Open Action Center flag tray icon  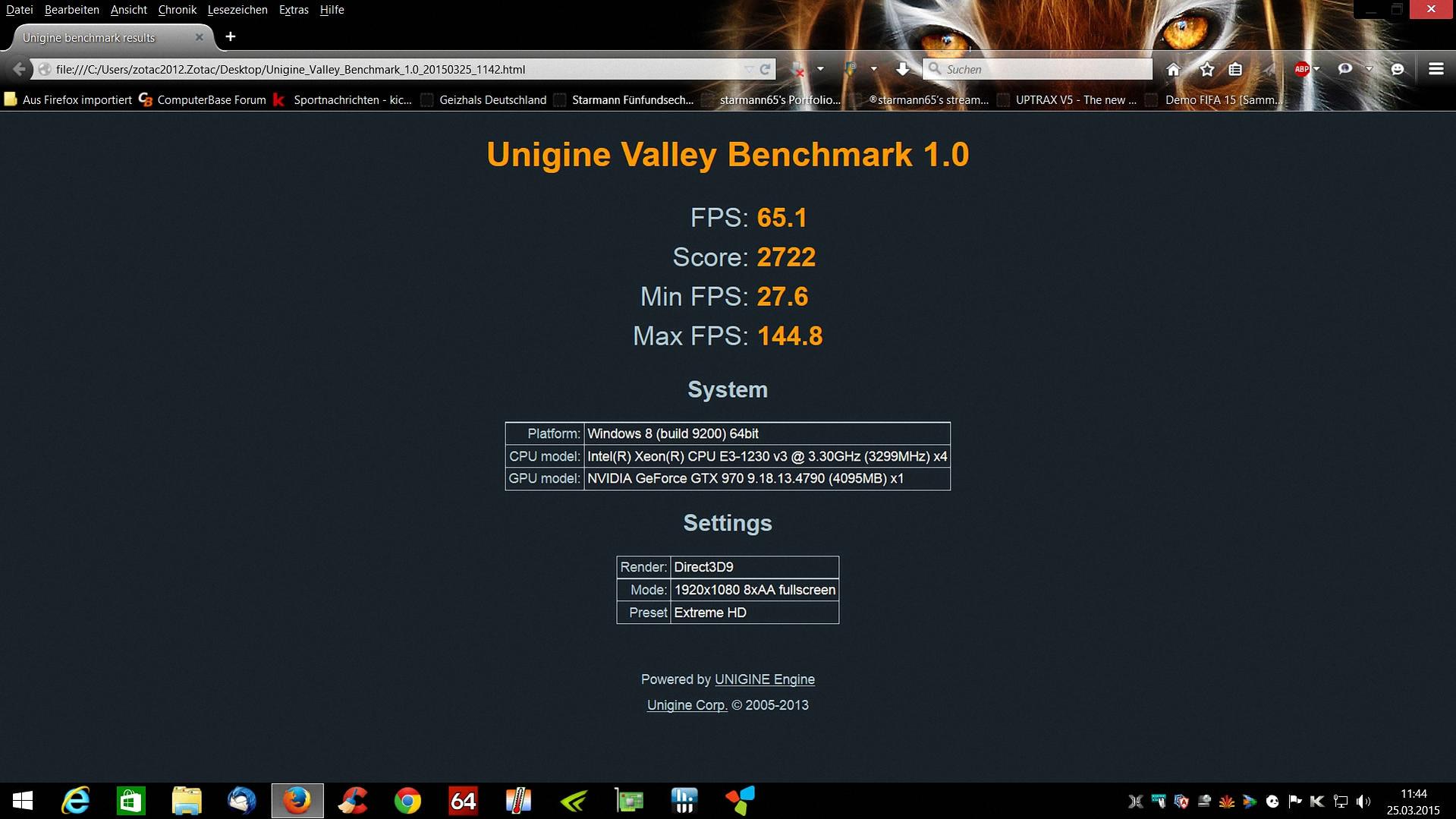point(1295,802)
